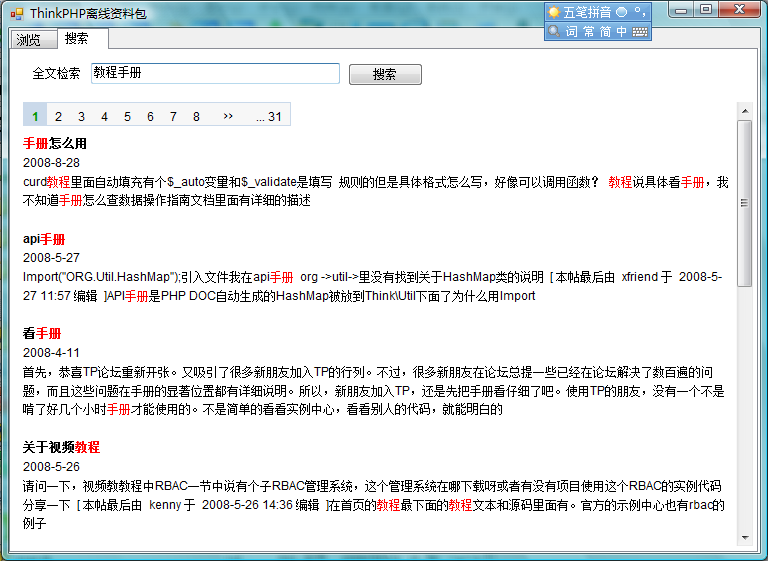The image size is (768, 561).
Task: Click the 搜索 button next to the search box
Action: pos(385,74)
